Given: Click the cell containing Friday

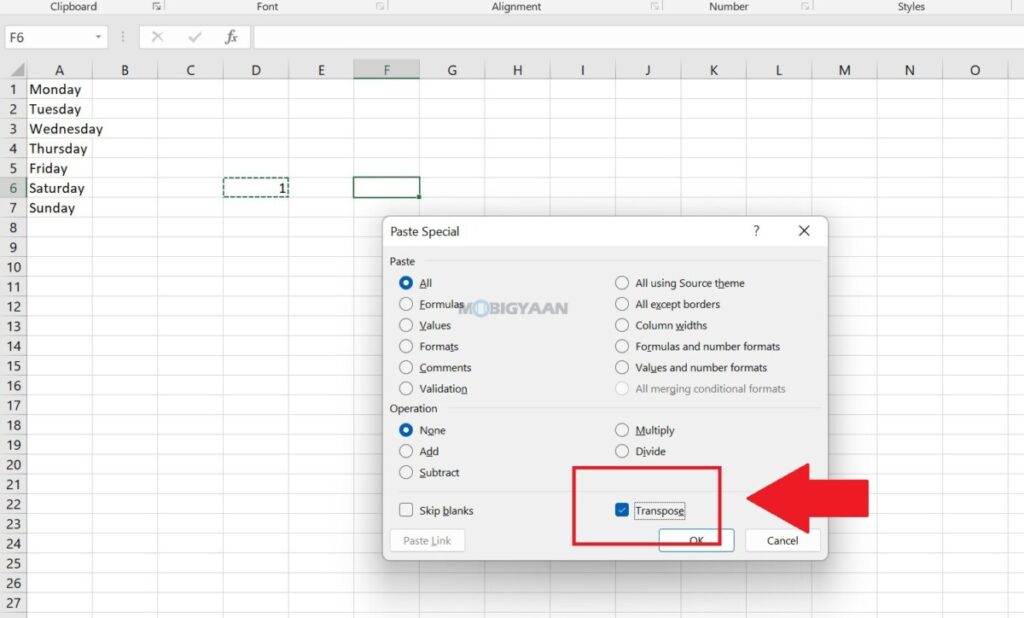Looking at the screenshot, I should point(59,169).
